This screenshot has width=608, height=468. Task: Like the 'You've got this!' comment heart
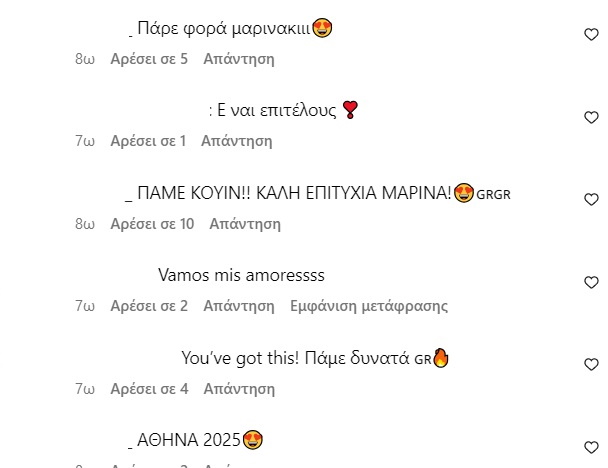(591, 364)
